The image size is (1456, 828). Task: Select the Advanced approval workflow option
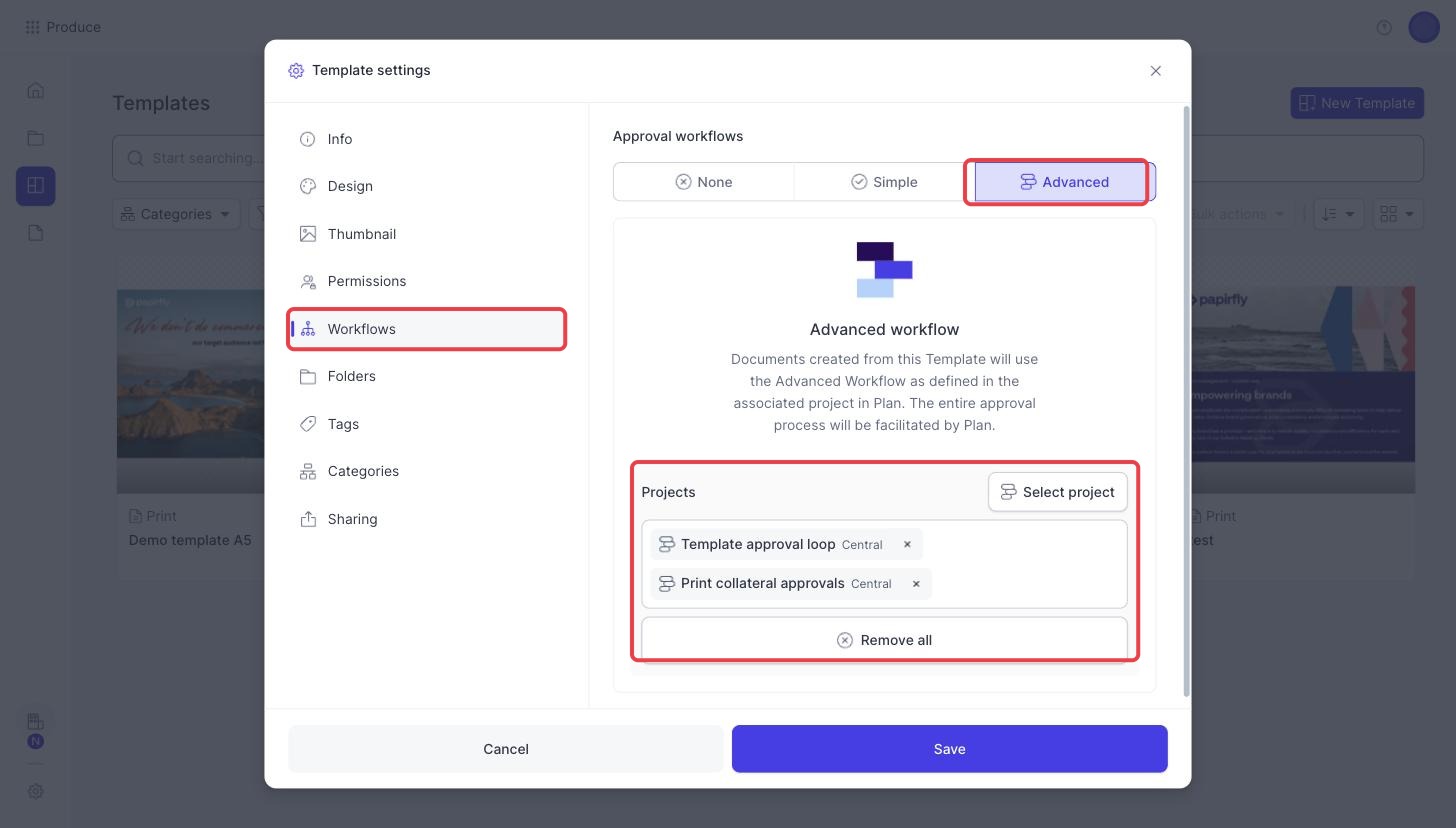coord(1065,182)
